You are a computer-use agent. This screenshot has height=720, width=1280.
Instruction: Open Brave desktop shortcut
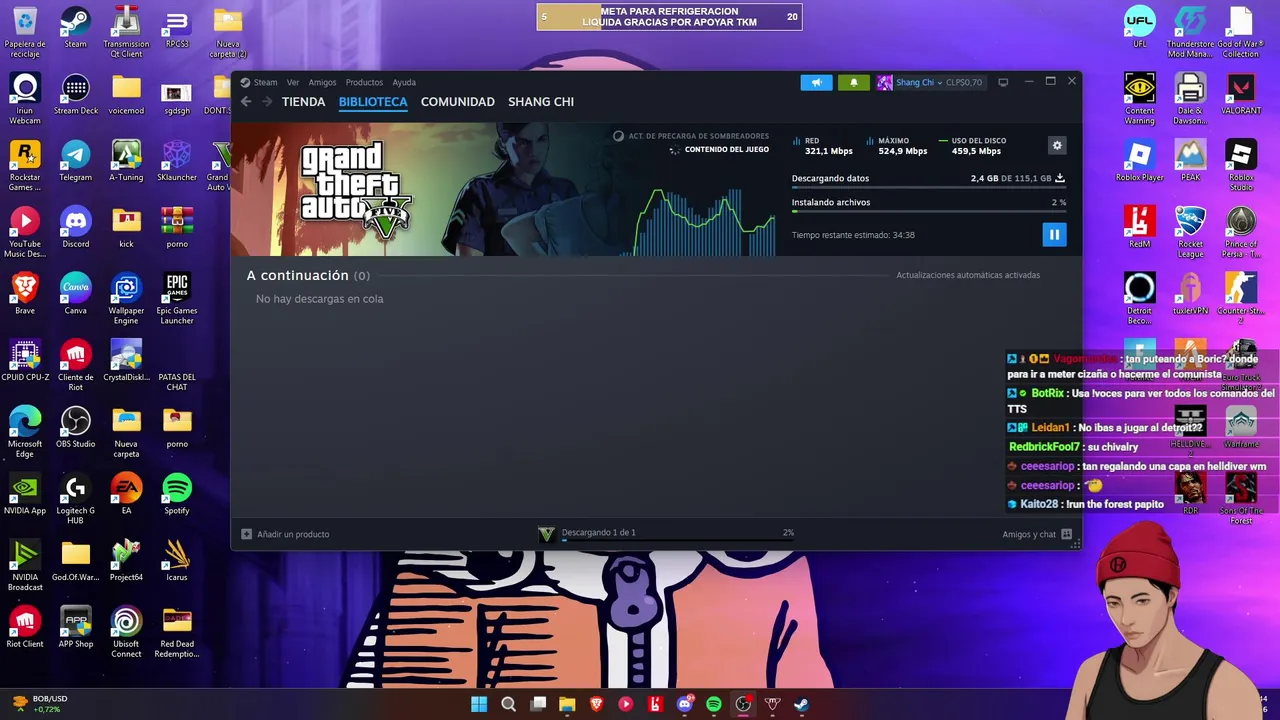coord(25,294)
